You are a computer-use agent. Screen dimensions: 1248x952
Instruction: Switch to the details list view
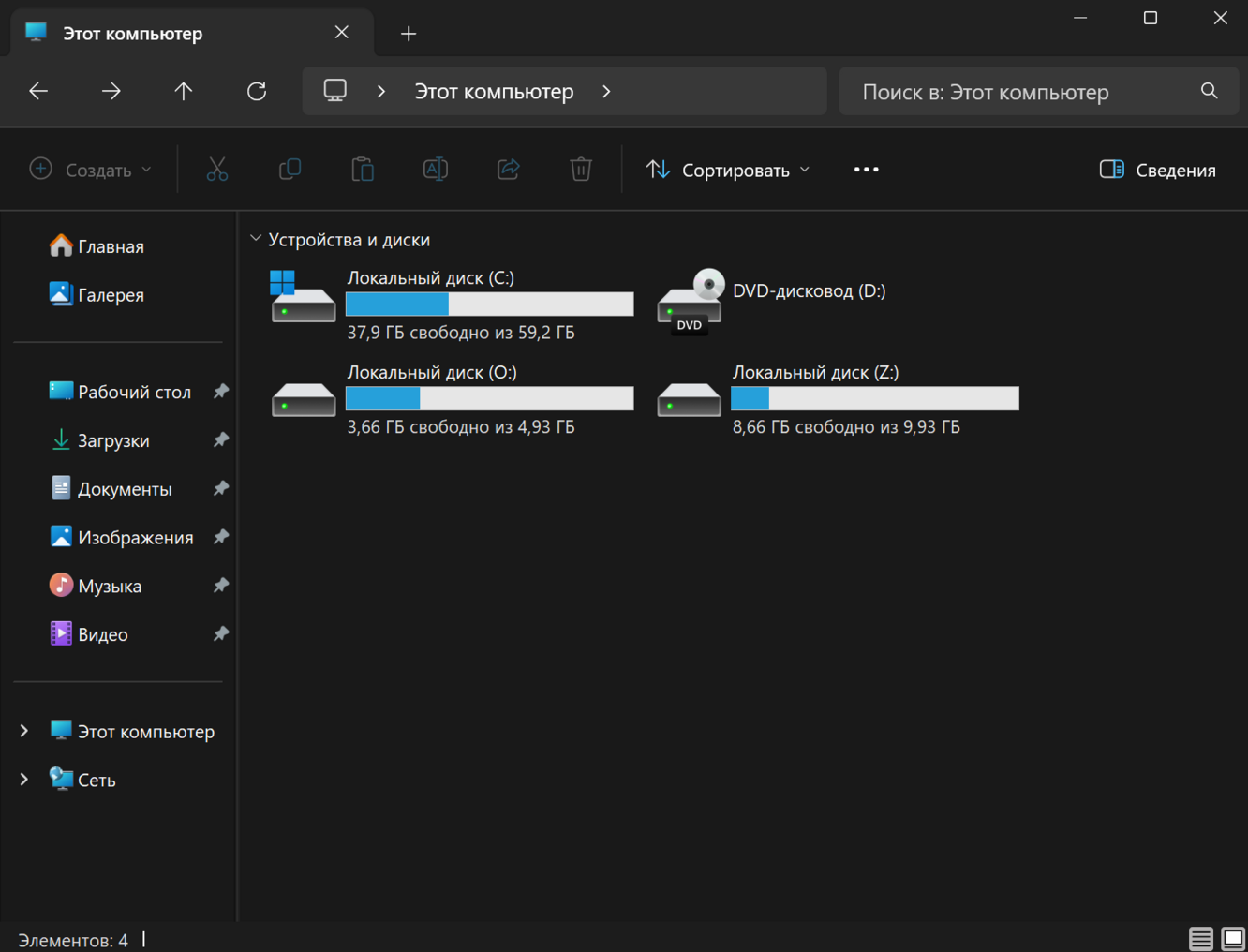coord(1200,938)
